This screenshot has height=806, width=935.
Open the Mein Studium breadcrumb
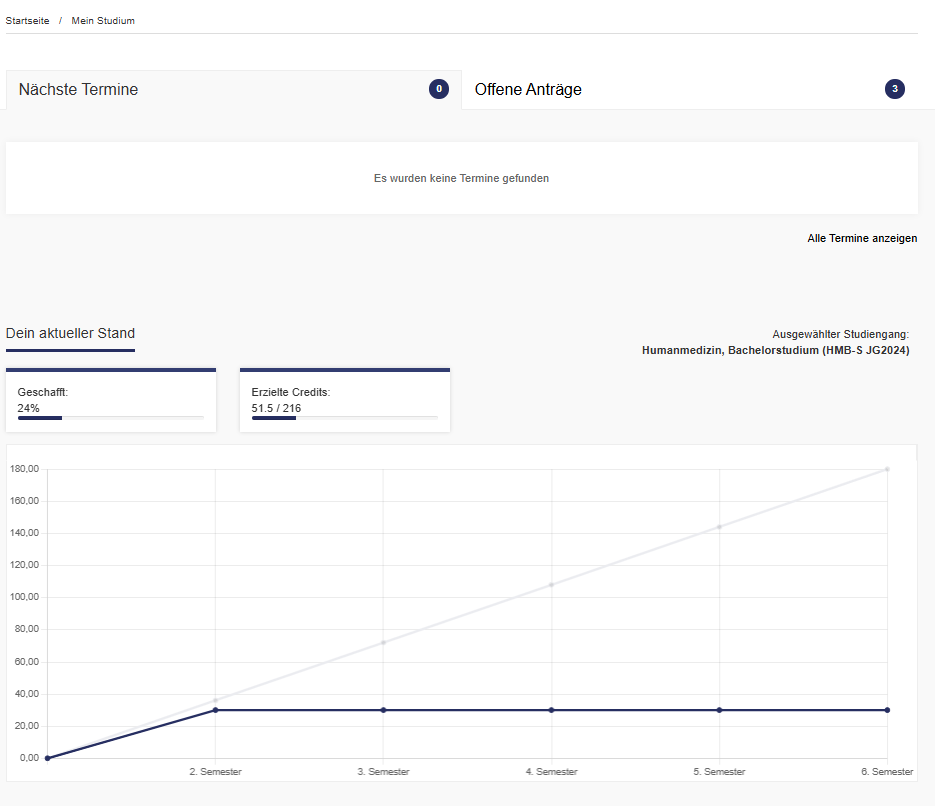pyautogui.click(x=103, y=21)
